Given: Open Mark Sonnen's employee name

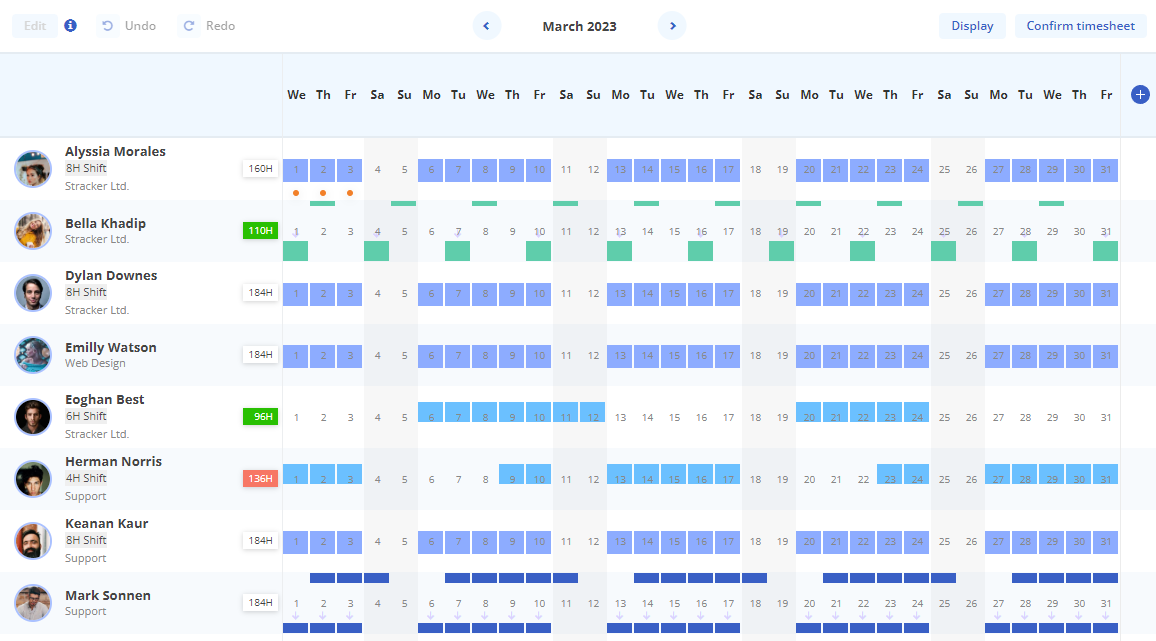Looking at the screenshot, I should click(108, 595).
